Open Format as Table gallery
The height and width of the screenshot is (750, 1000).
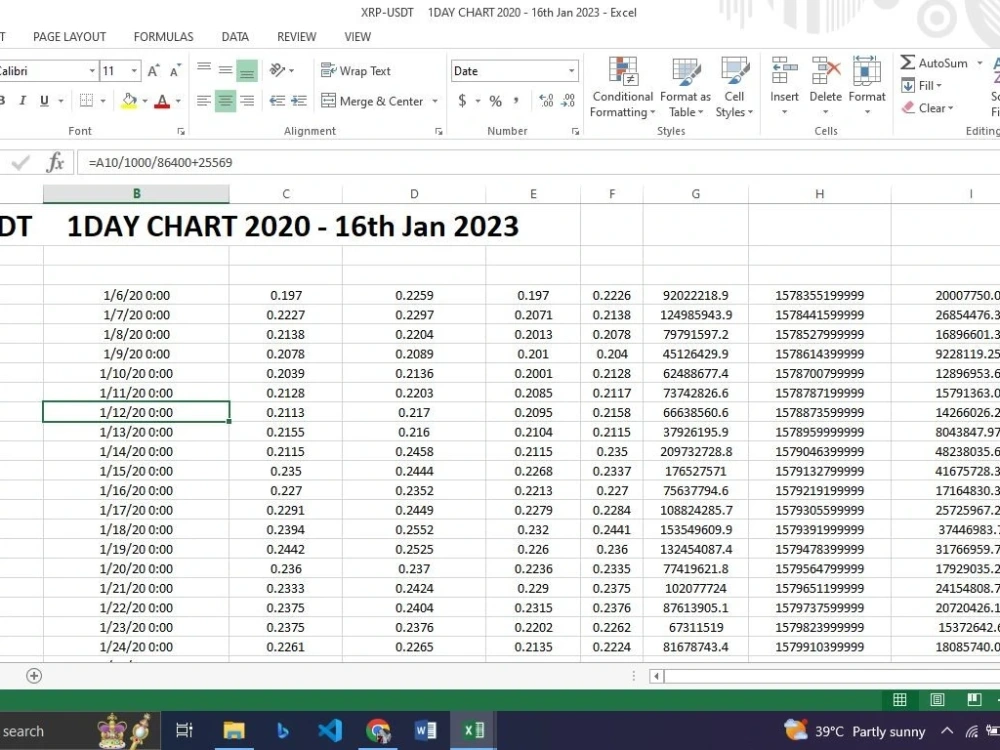tap(686, 87)
